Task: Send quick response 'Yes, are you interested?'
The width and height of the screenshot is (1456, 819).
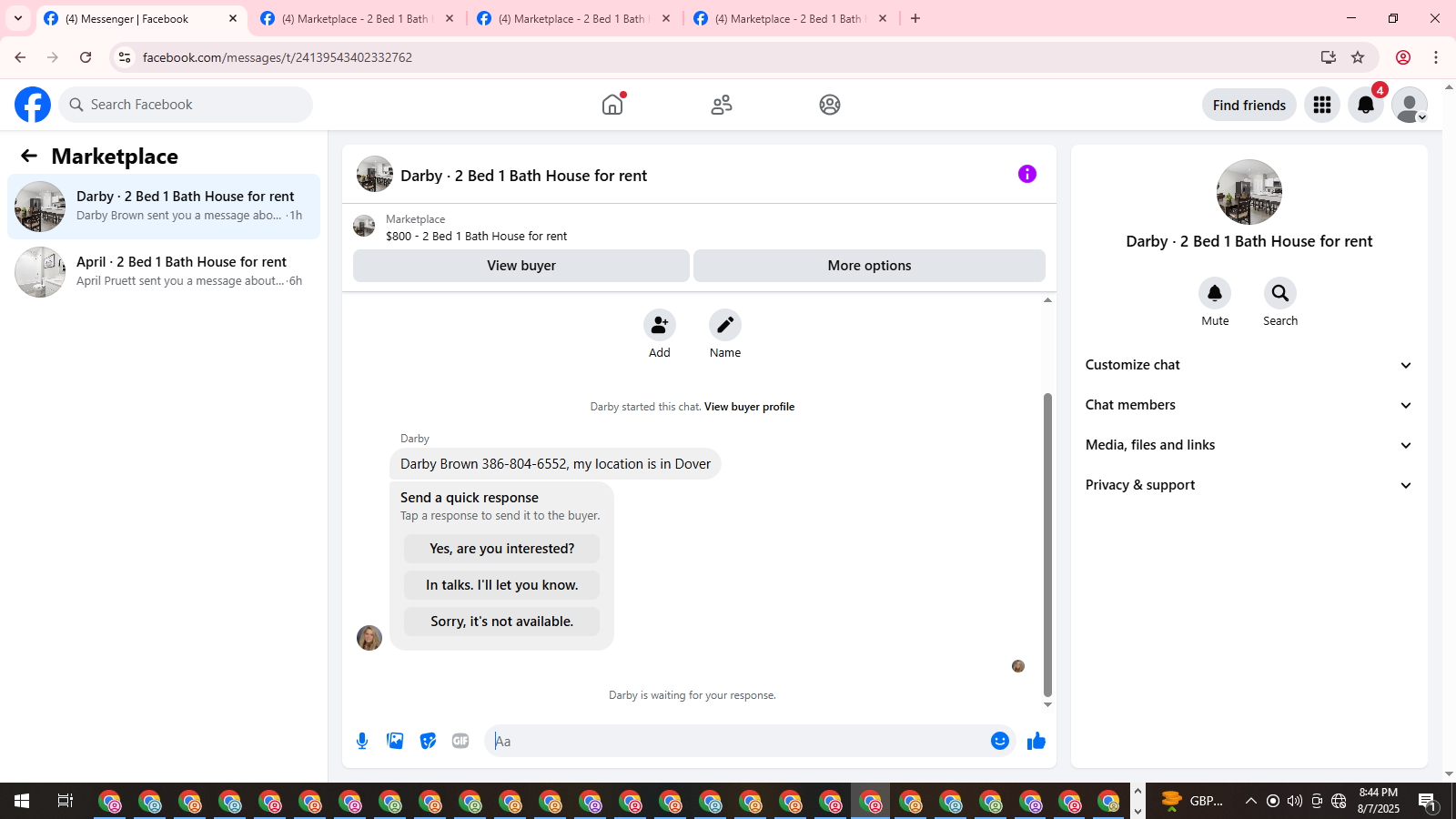Action: (x=501, y=549)
